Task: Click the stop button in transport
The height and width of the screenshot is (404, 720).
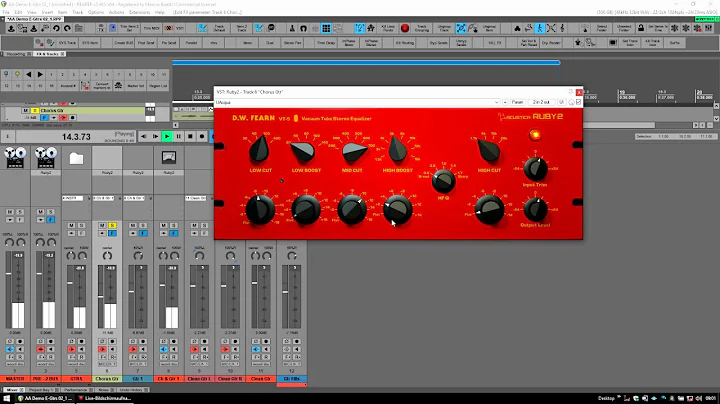Action: coord(190,136)
